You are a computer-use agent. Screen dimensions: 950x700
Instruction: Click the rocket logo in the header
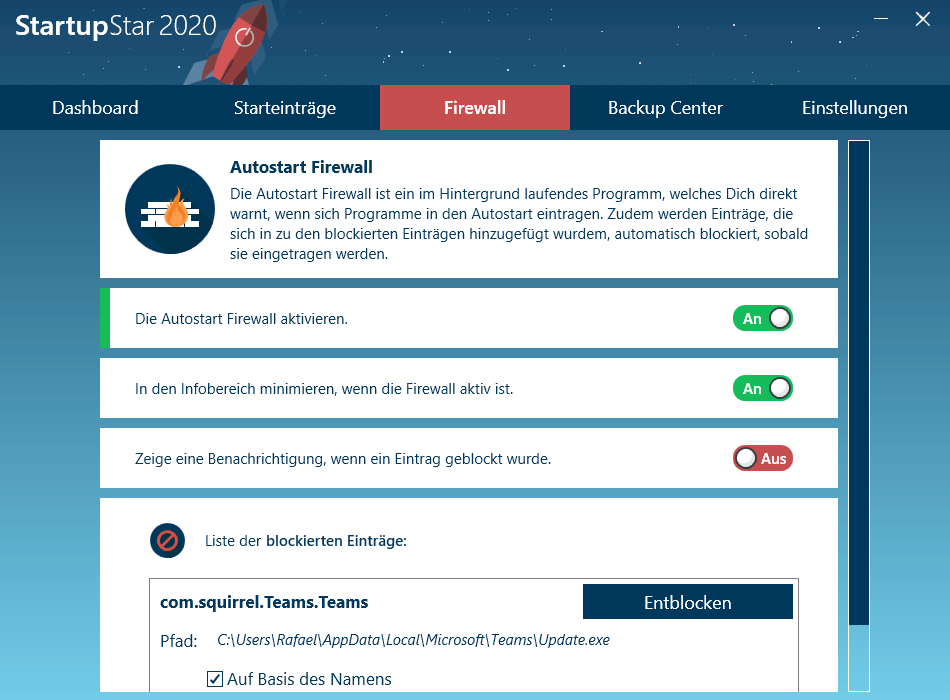[233, 45]
